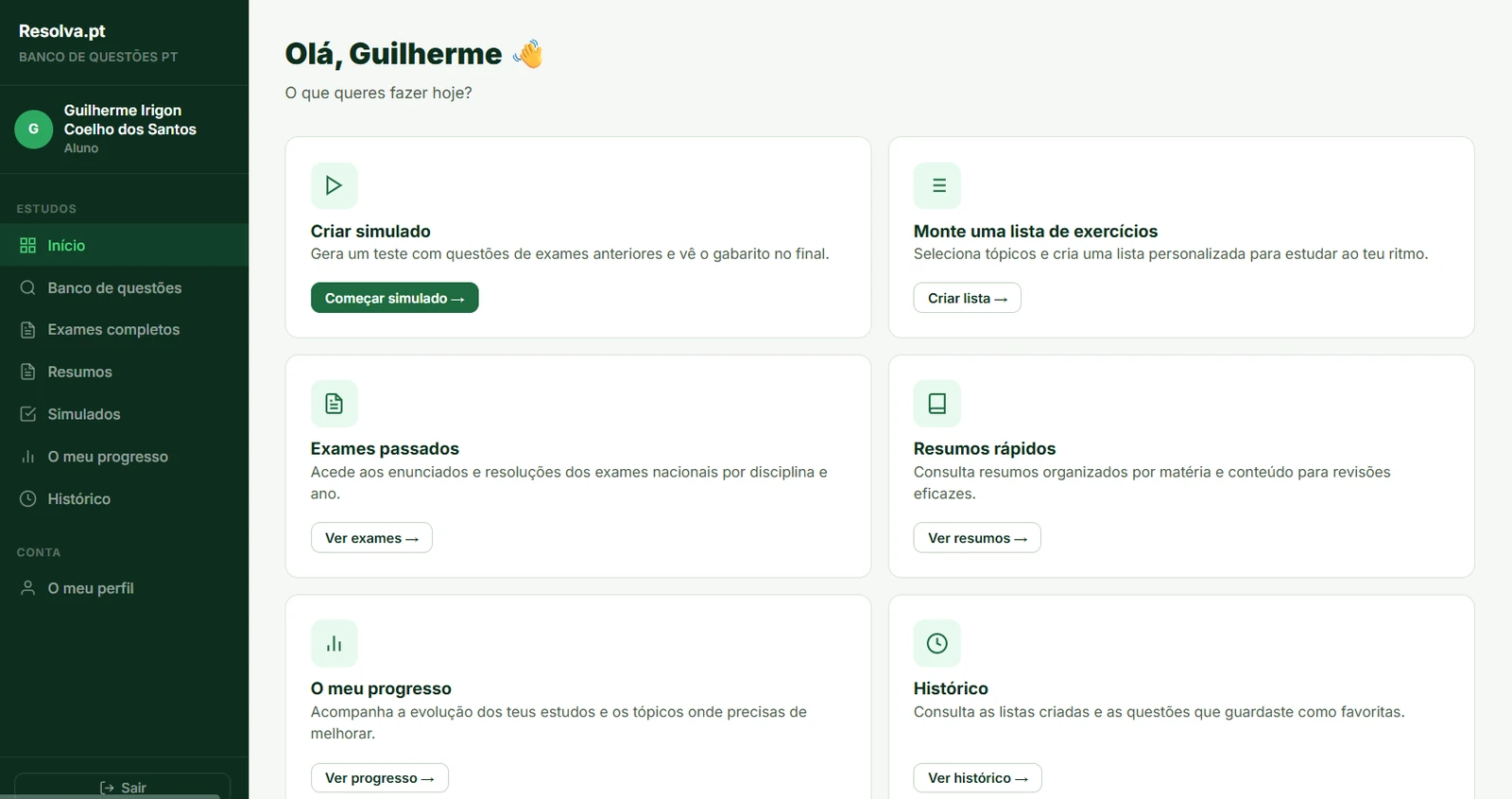Click the file icon beside Resumos in sidebar
The image size is (1512, 799).
click(28, 372)
